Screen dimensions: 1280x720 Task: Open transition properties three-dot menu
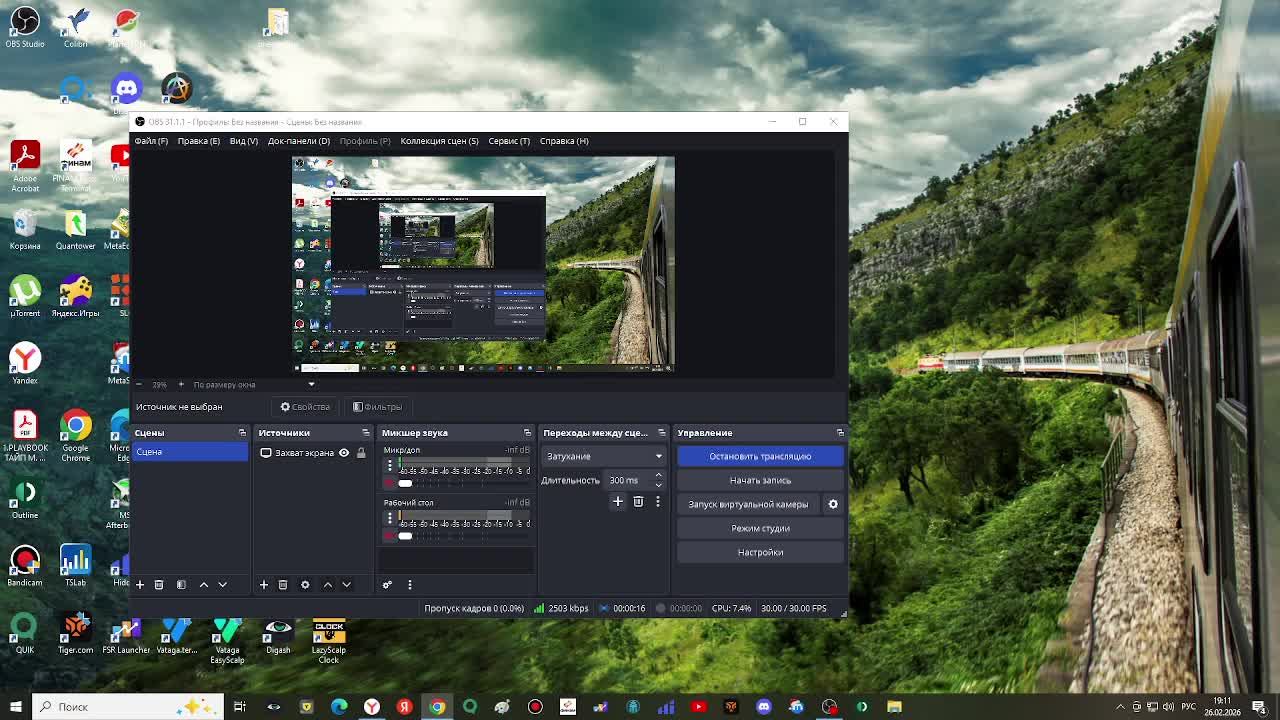tap(657, 502)
